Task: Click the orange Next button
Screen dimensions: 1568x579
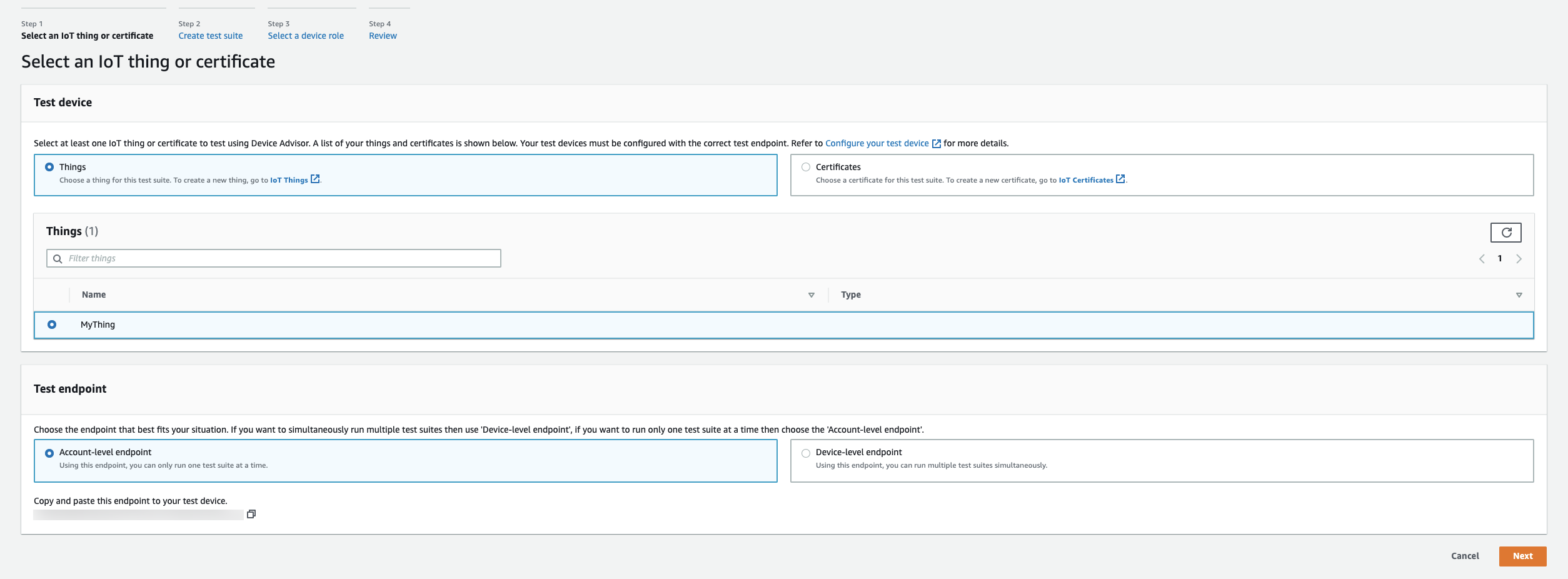Action: (1522, 556)
